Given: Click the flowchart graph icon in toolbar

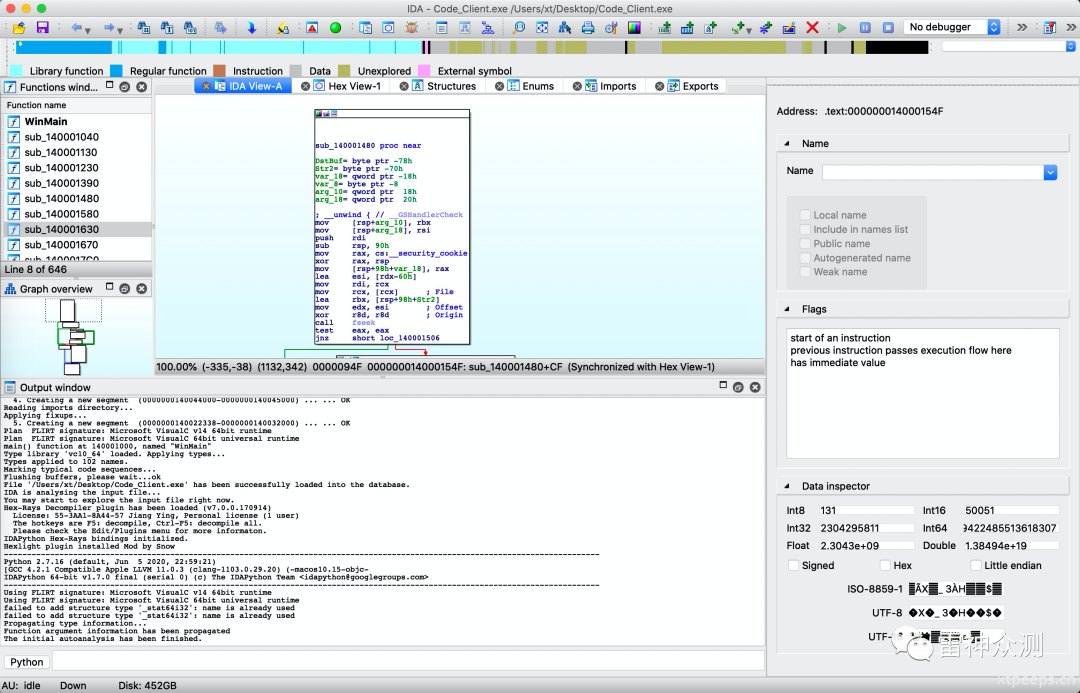Looking at the screenshot, I should click(488, 28).
